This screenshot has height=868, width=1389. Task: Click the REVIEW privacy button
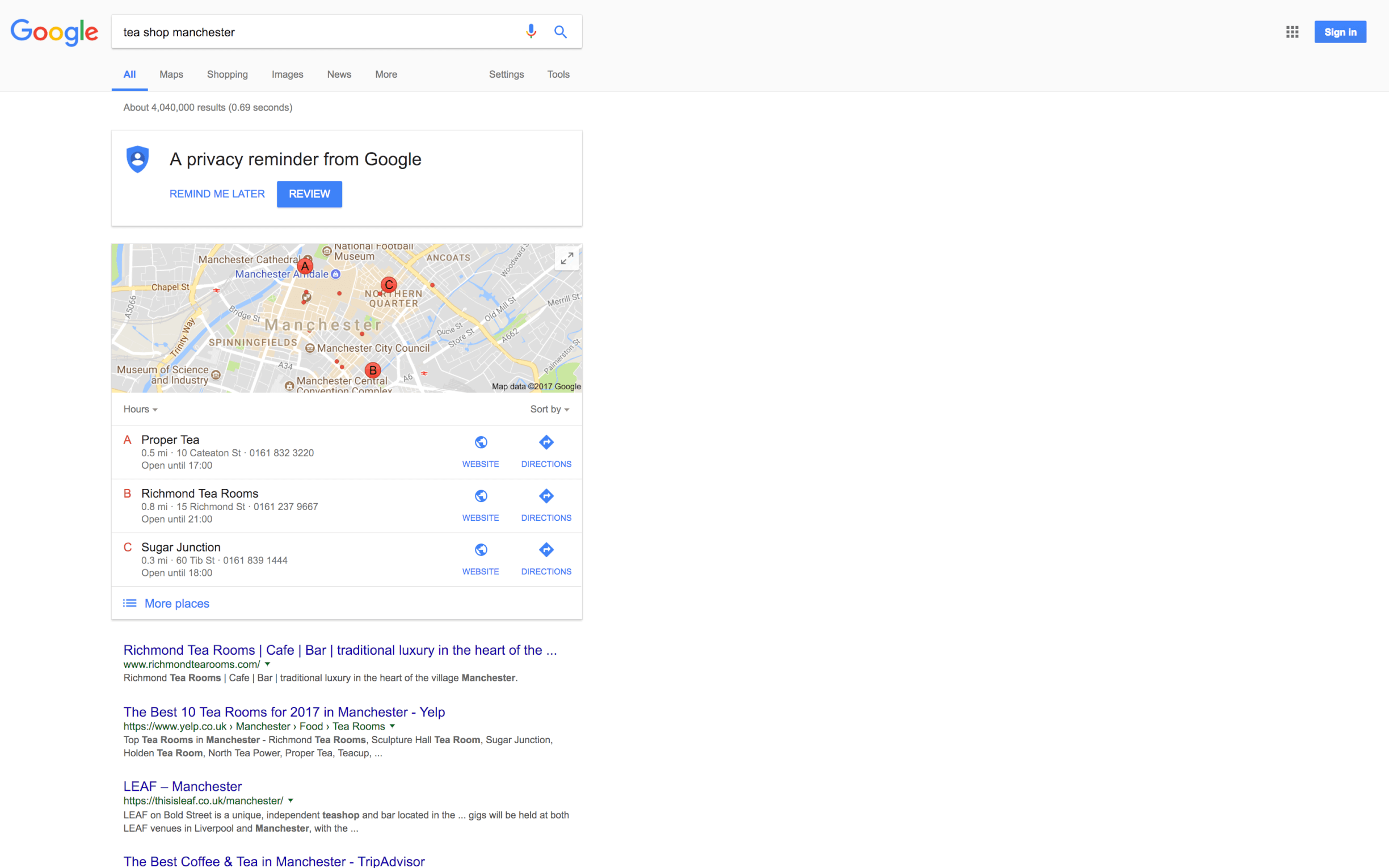pos(309,194)
